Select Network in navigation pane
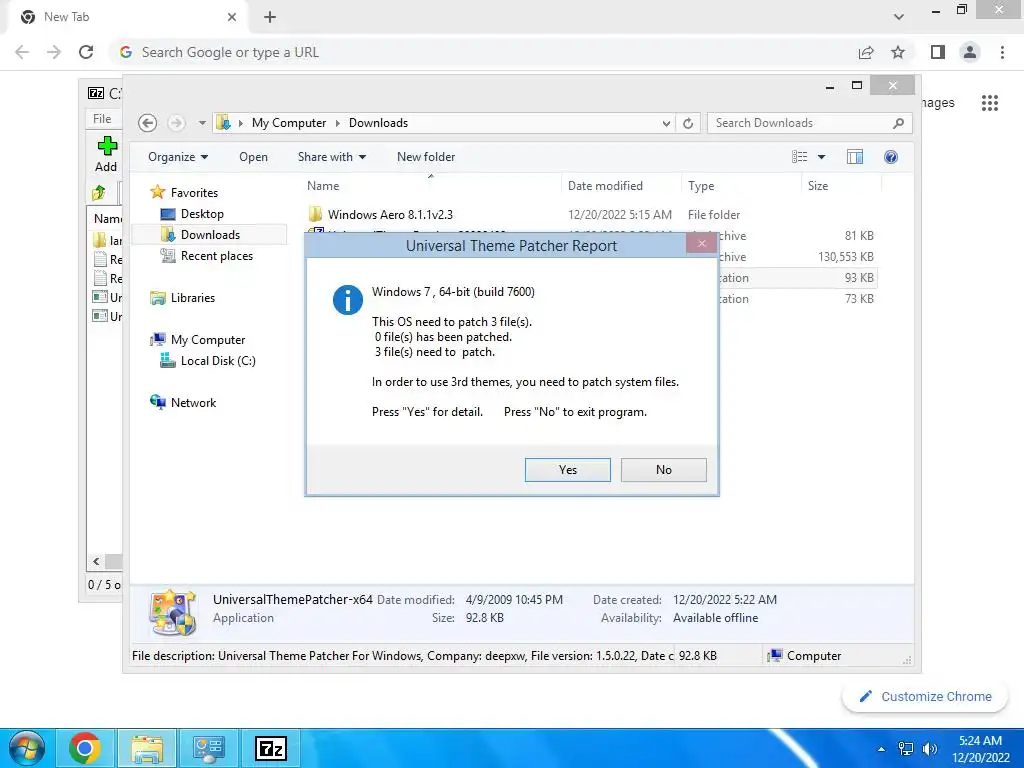This screenshot has width=1024, height=768. click(x=193, y=403)
